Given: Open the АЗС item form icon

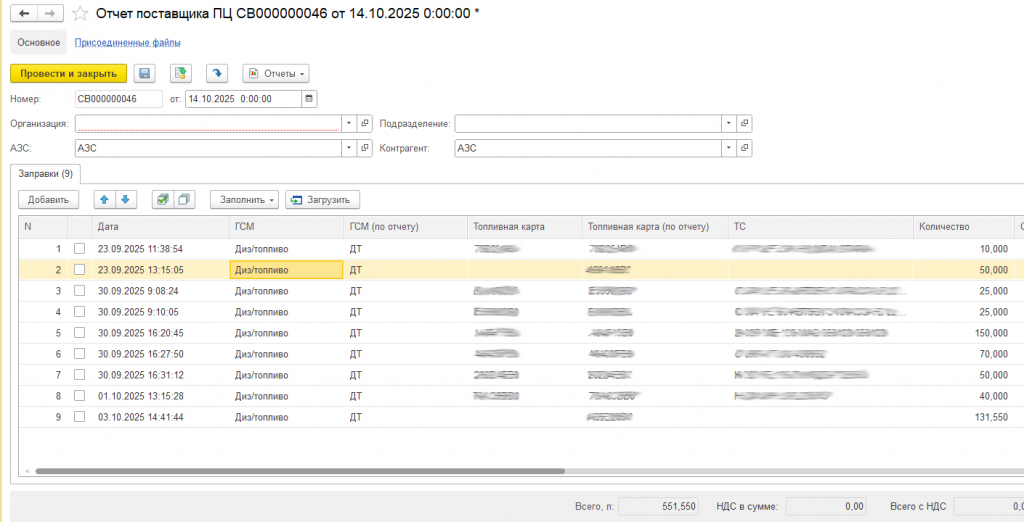Looking at the screenshot, I should 365,148.
